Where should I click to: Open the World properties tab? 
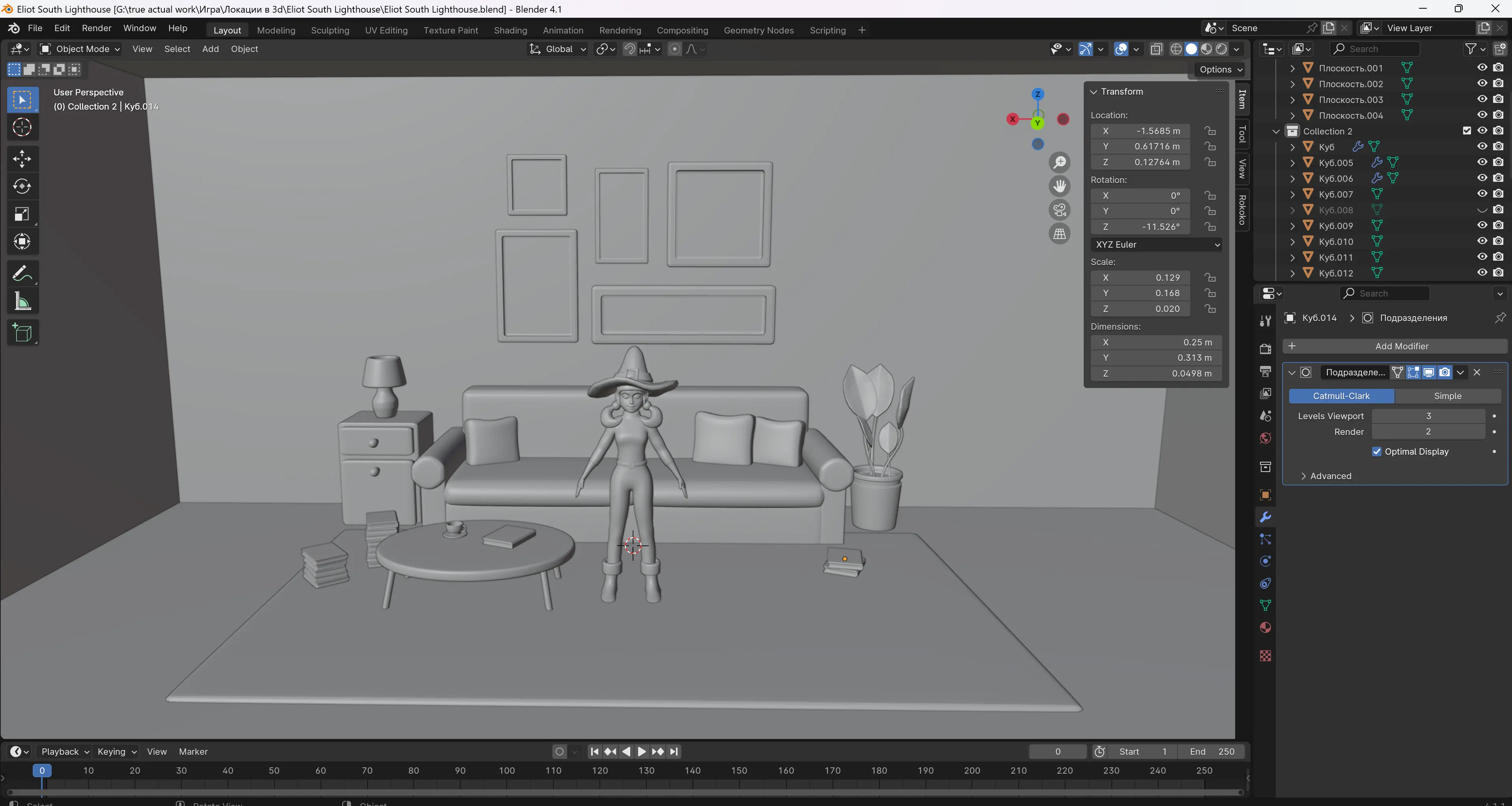(1266, 438)
